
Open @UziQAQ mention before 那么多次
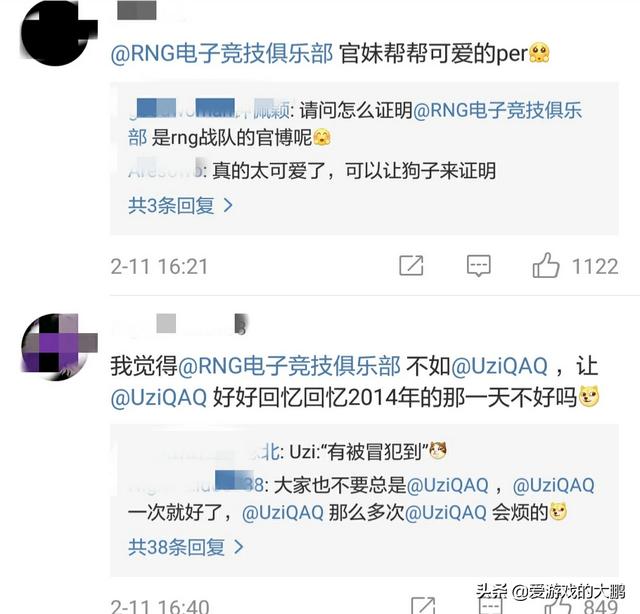(x=282, y=512)
